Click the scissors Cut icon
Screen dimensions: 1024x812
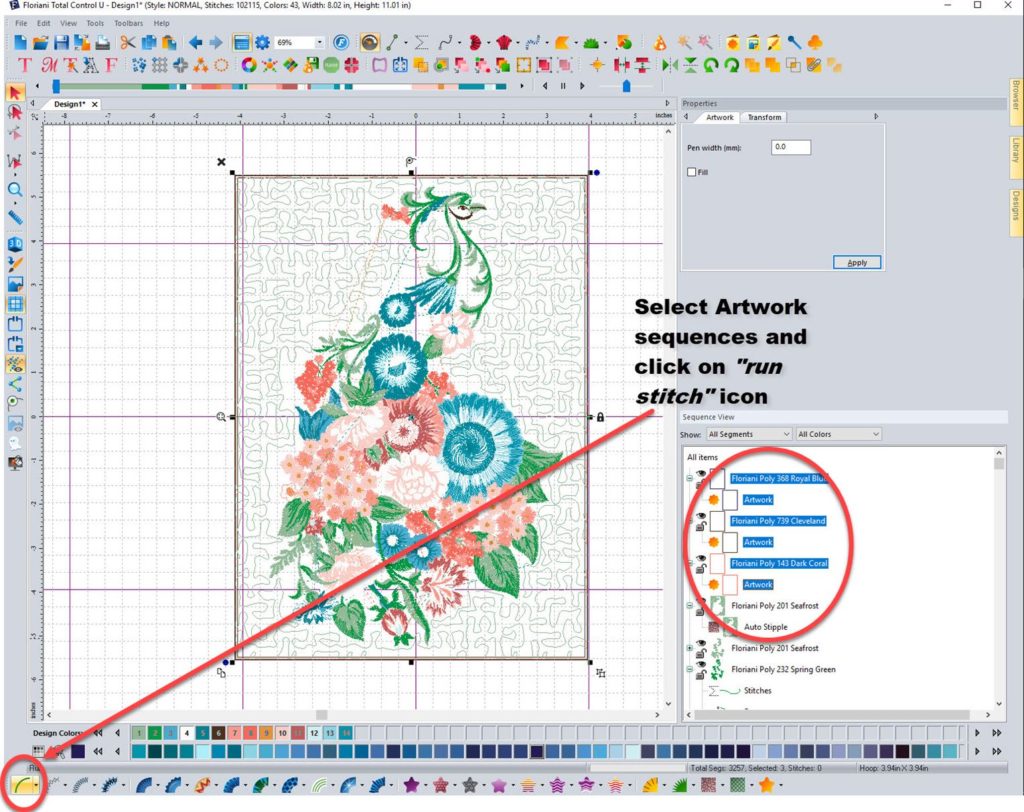coord(127,42)
